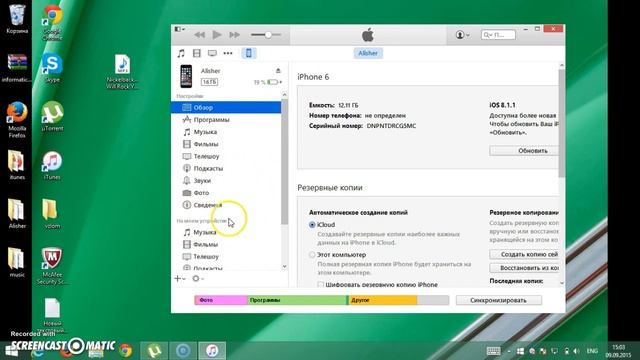Select the iCloud backup radio button
The height and width of the screenshot is (360, 640).
312,225
